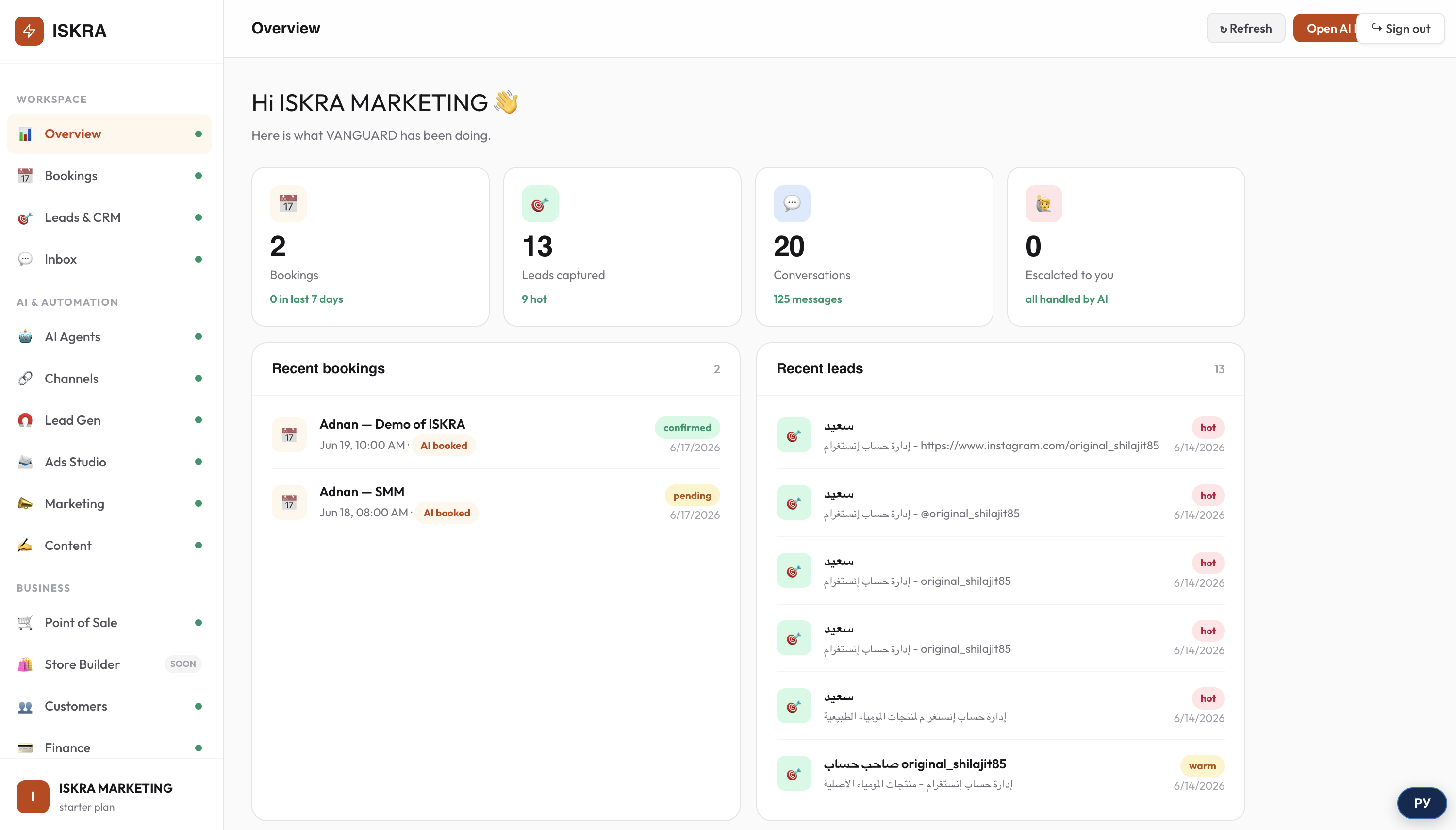Click the '125 messages' text
The height and width of the screenshot is (830, 1456).
[x=807, y=299]
